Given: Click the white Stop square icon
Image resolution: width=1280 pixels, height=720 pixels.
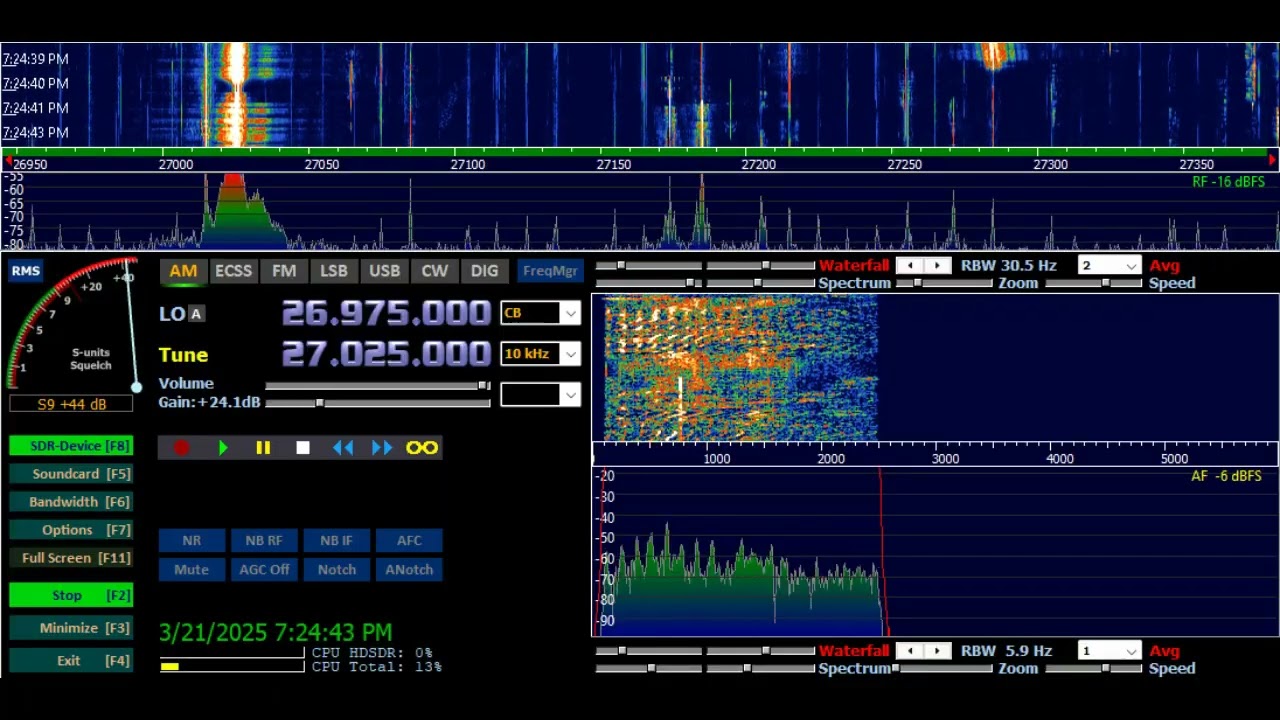Looking at the screenshot, I should 303,448.
